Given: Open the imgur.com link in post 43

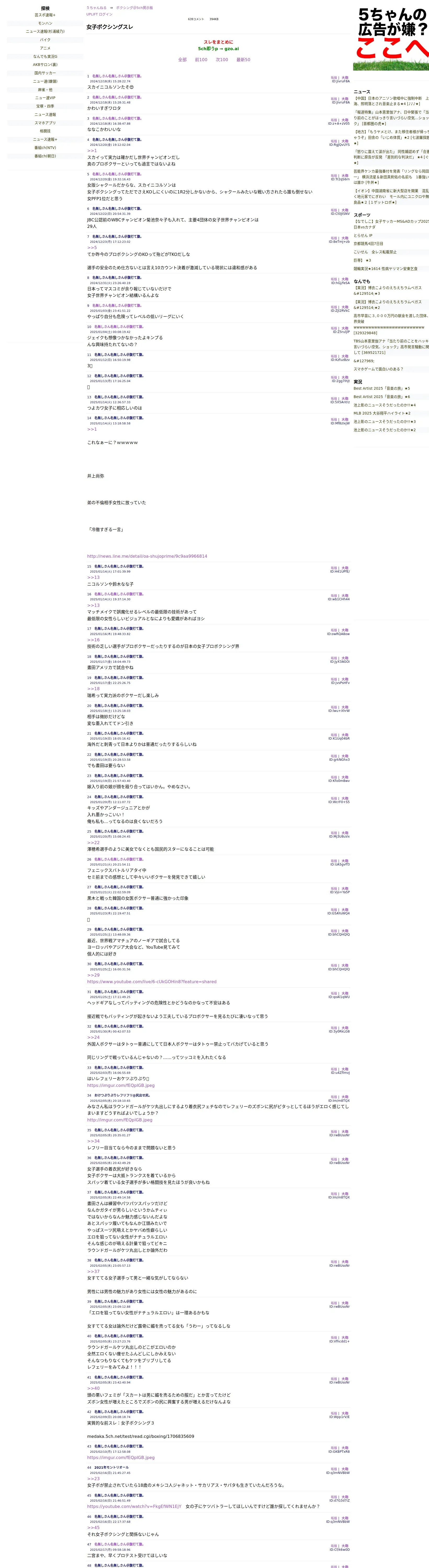Looking at the screenshot, I should tap(121, 1458).
